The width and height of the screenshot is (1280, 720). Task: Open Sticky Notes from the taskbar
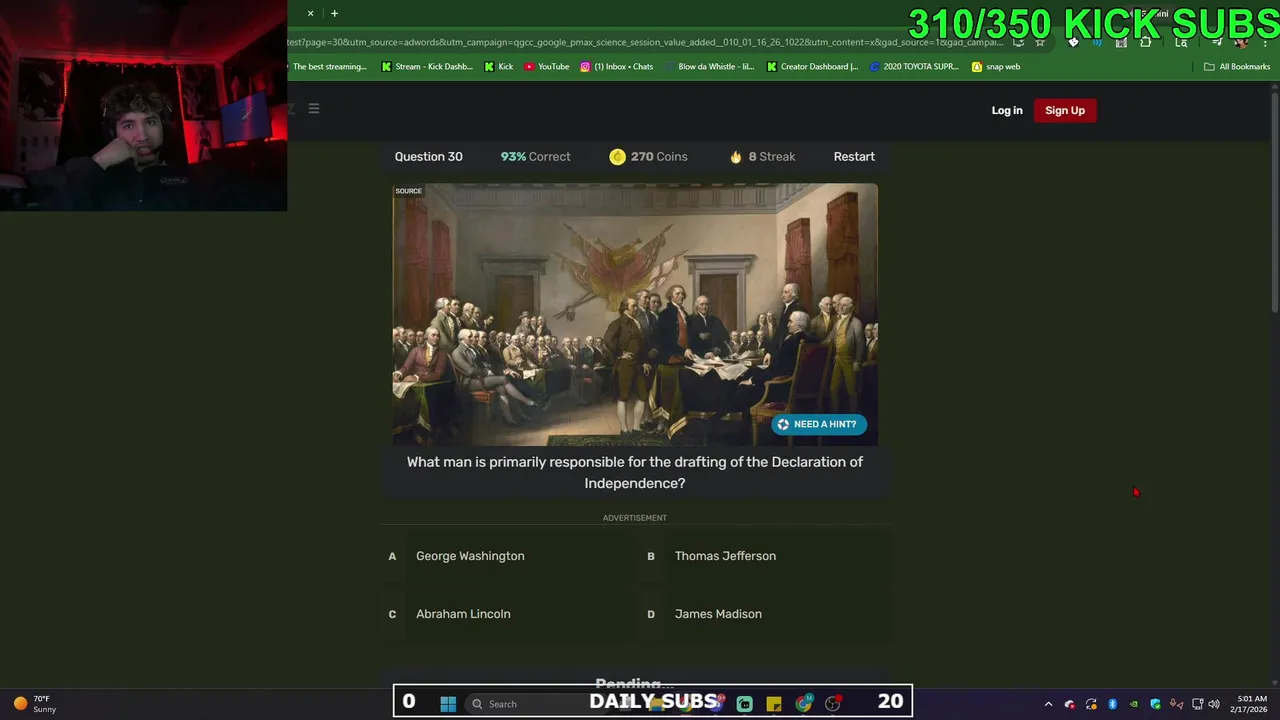[x=774, y=704]
